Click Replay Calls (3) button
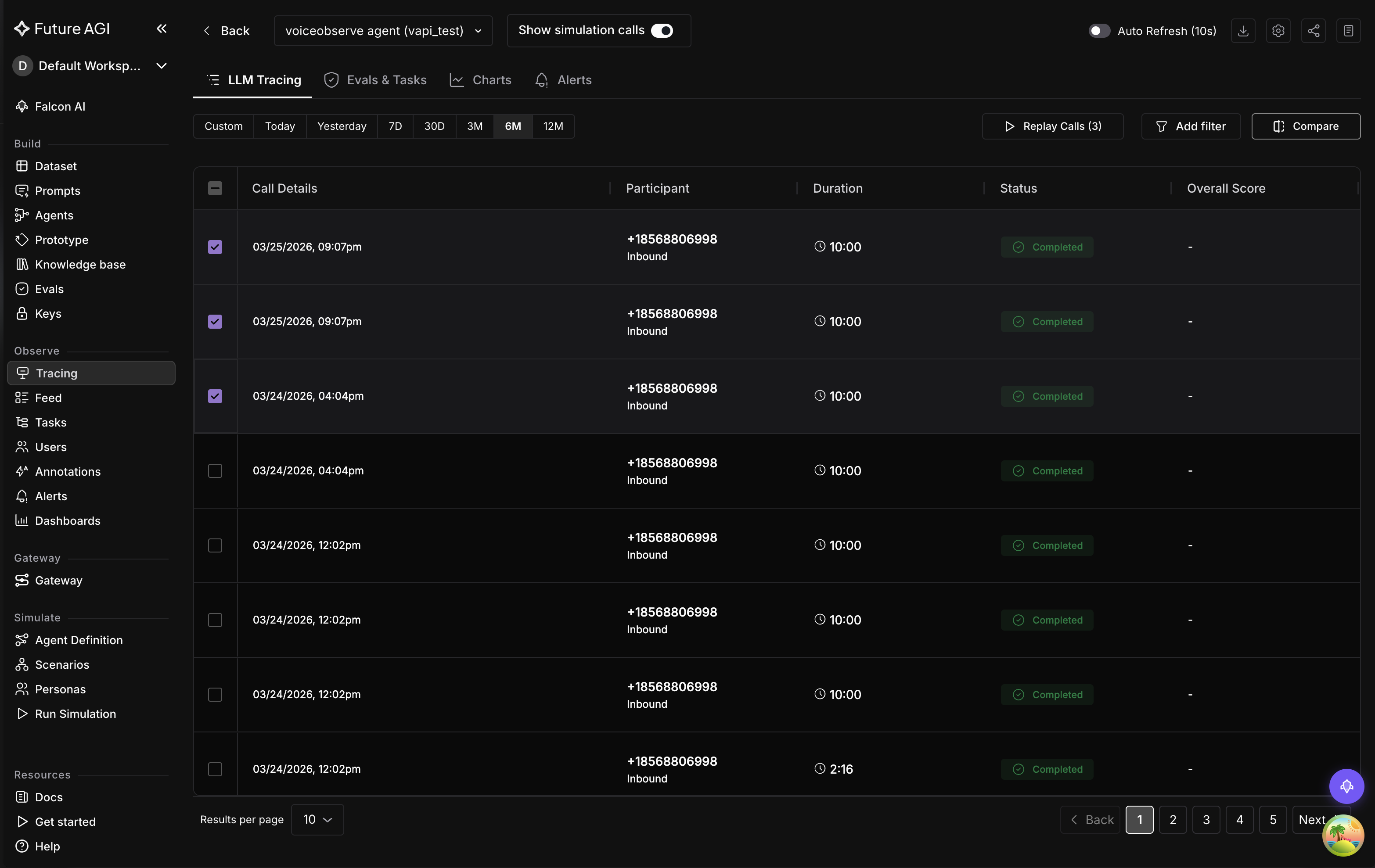1375x868 pixels. pos(1052,126)
